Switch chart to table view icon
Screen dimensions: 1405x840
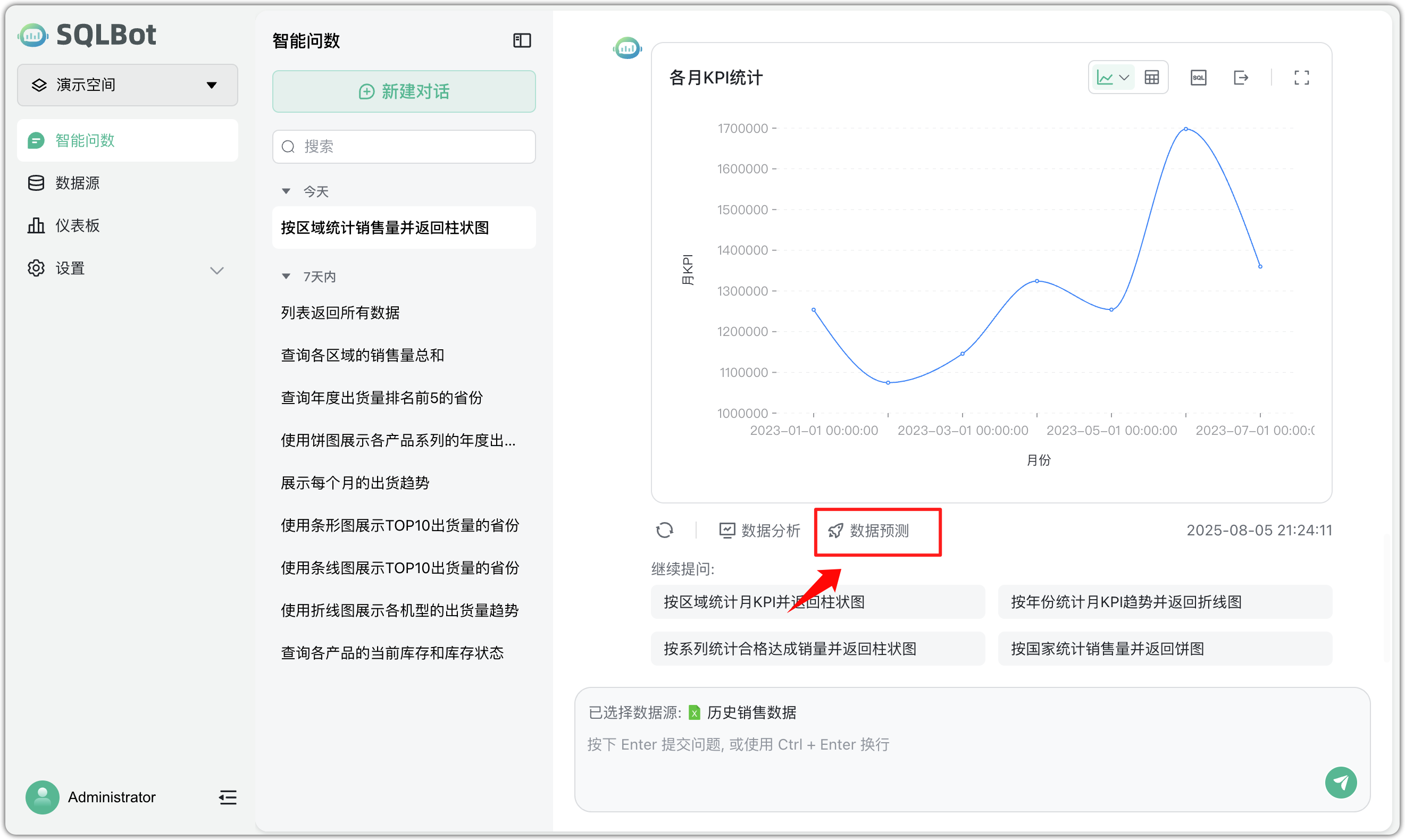pyautogui.click(x=1152, y=77)
